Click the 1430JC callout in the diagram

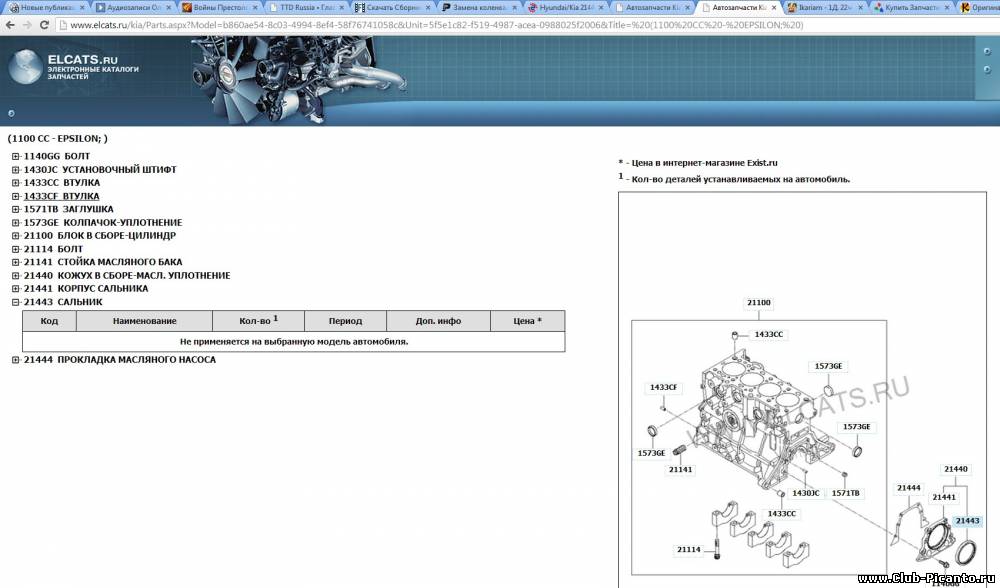click(x=805, y=493)
